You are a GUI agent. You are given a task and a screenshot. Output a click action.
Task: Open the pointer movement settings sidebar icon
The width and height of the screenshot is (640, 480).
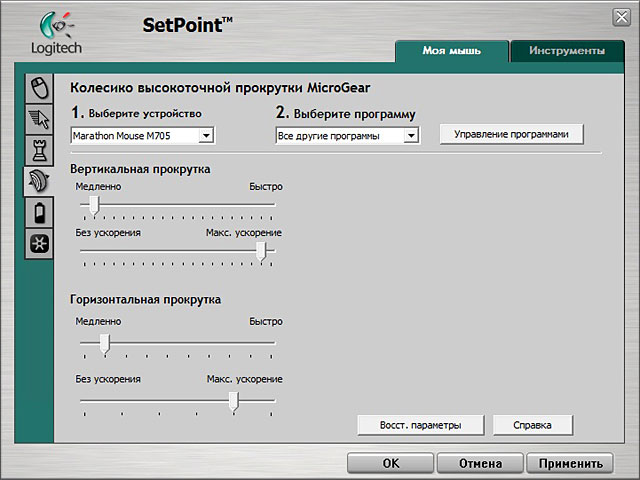39,120
